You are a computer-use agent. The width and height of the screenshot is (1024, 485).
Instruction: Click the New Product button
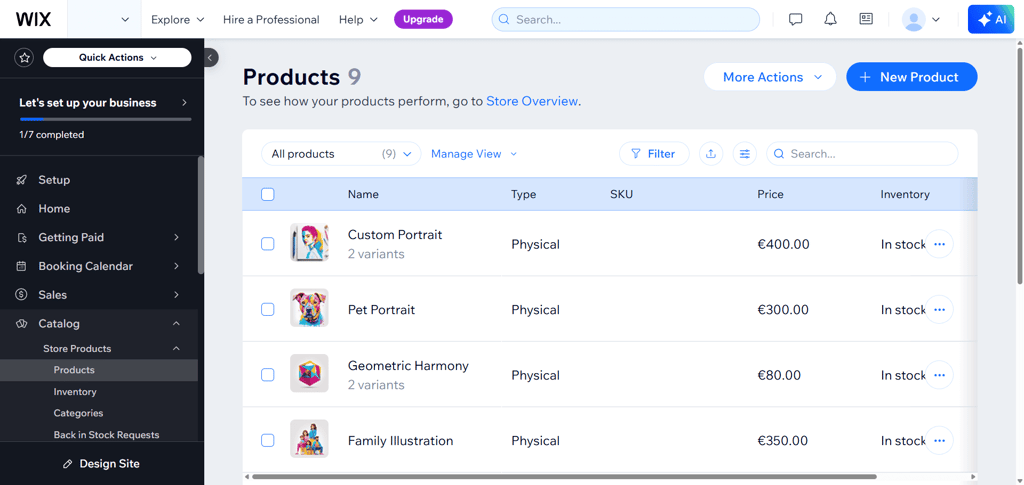click(912, 77)
